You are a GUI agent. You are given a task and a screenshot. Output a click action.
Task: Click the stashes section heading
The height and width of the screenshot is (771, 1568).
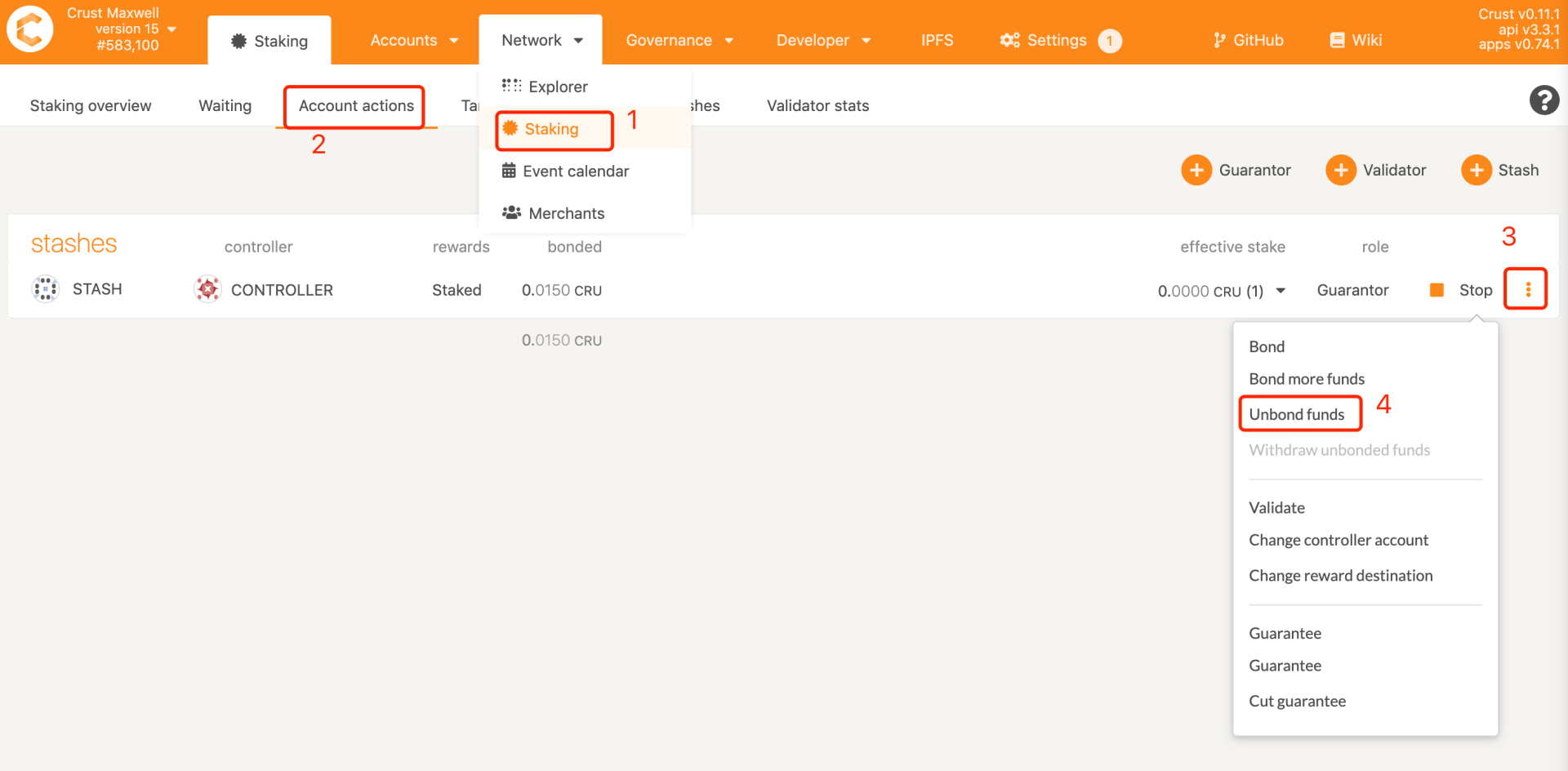coord(73,243)
